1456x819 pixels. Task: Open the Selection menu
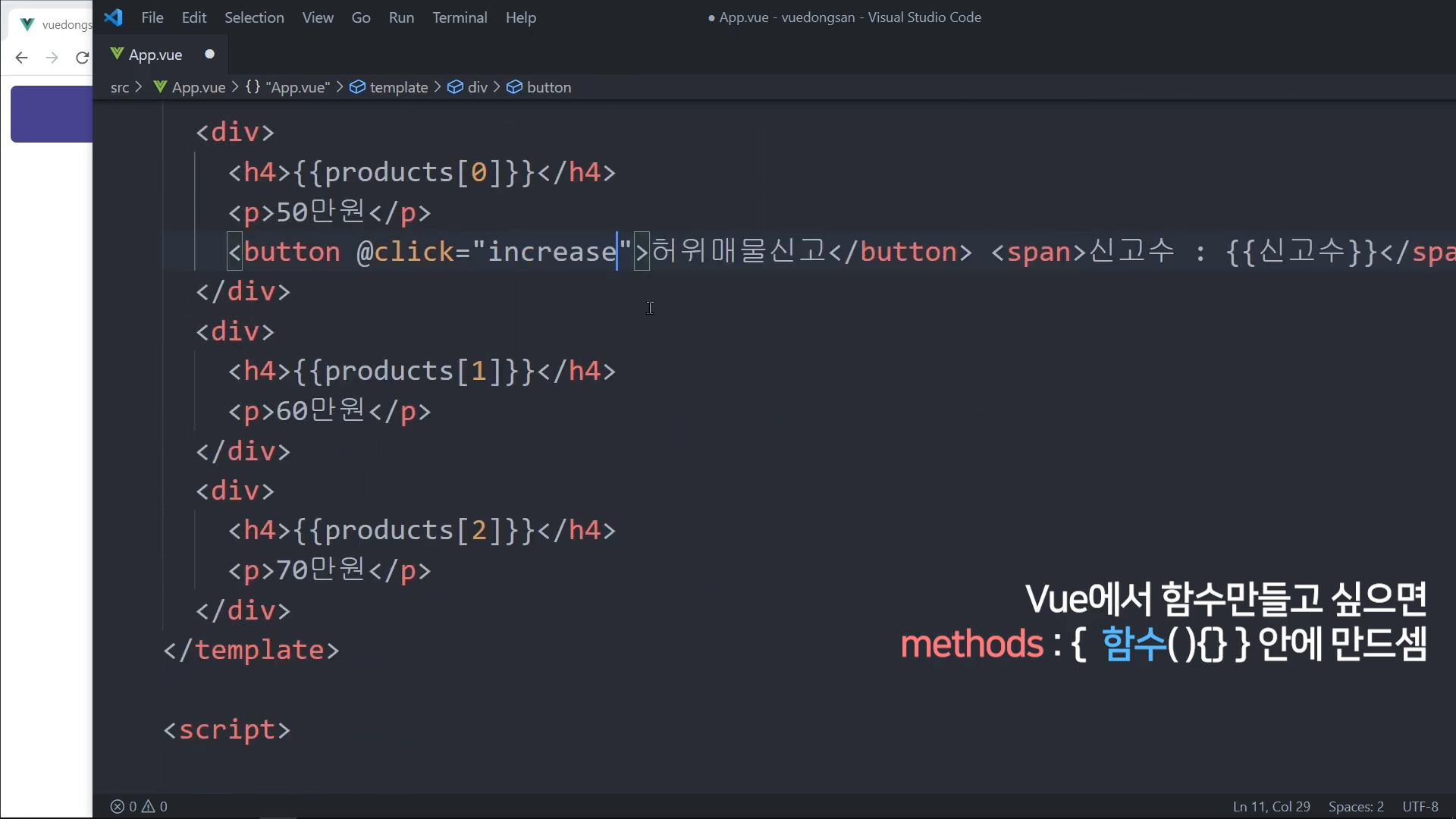tap(254, 17)
